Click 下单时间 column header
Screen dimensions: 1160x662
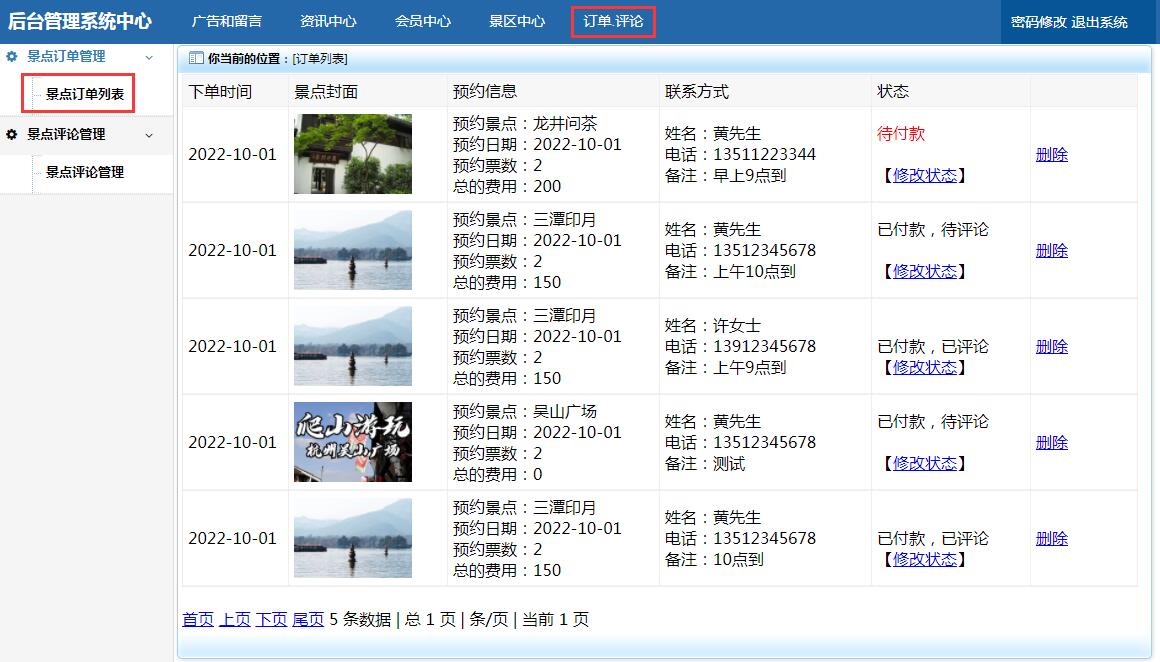click(220, 92)
